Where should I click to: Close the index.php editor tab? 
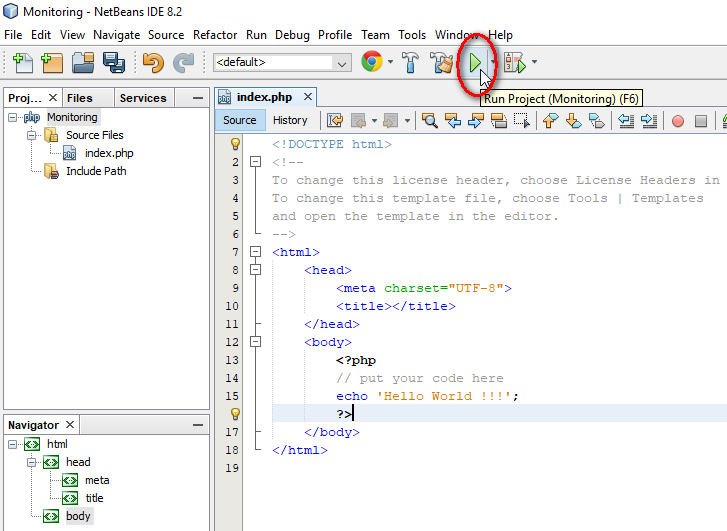click(x=308, y=97)
